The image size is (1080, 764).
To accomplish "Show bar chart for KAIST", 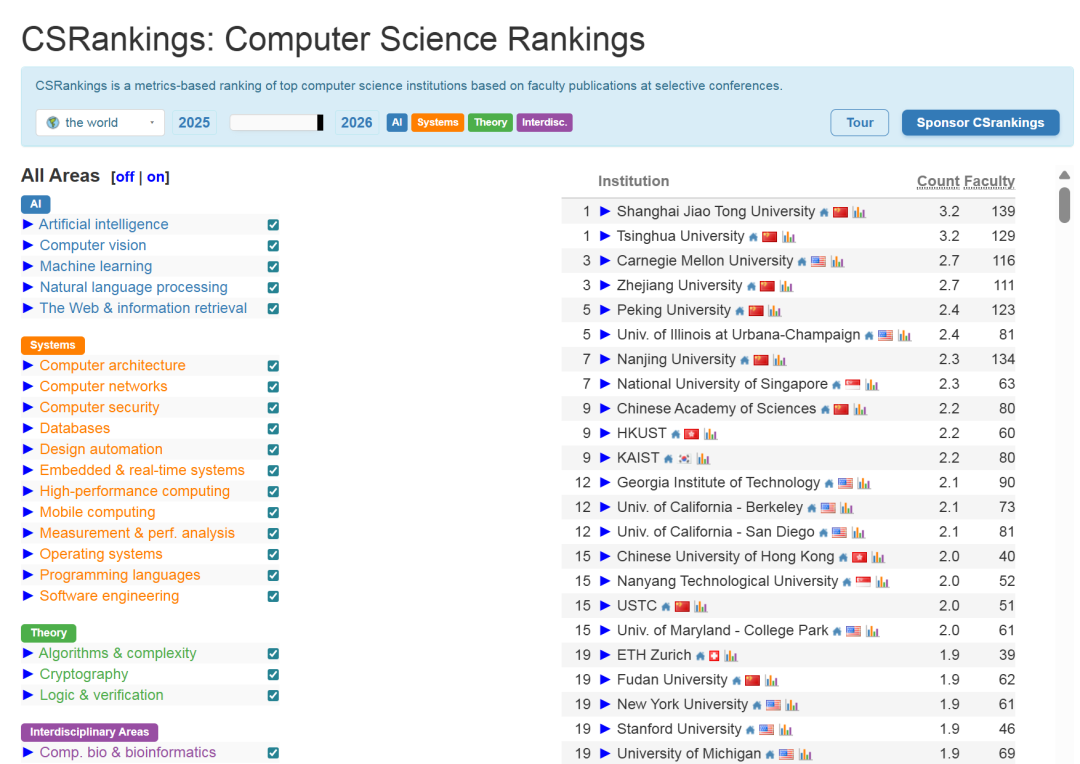I will [x=703, y=459].
